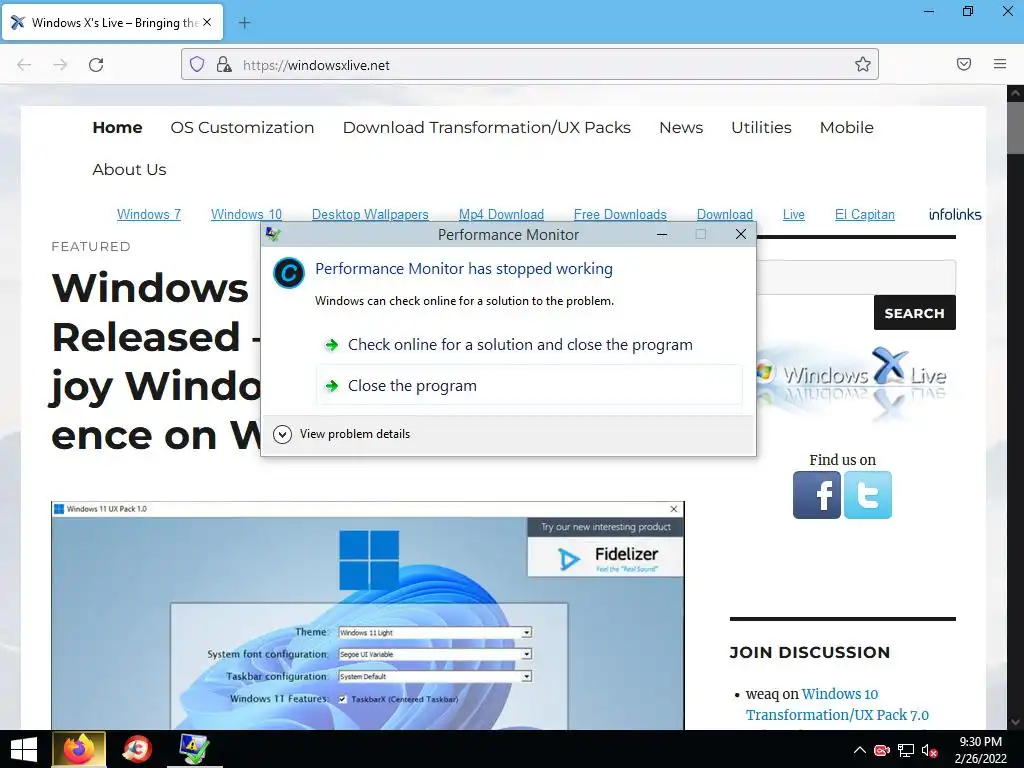Click the red camera tray icon

pyautogui.click(x=882, y=750)
